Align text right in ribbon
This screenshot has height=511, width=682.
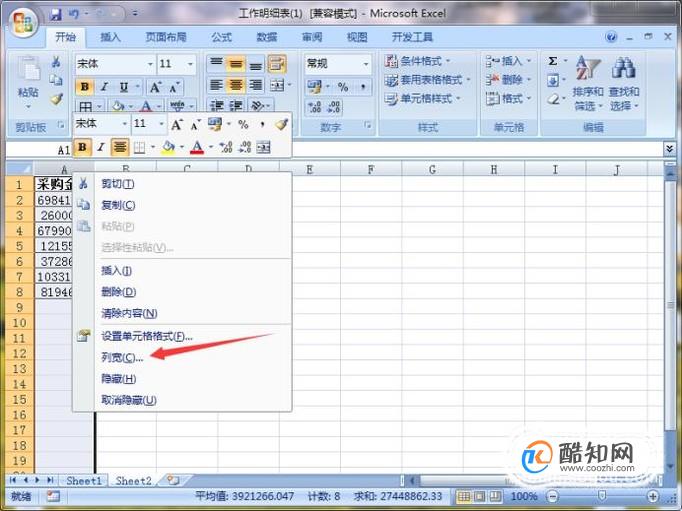pyautogui.click(x=255, y=85)
